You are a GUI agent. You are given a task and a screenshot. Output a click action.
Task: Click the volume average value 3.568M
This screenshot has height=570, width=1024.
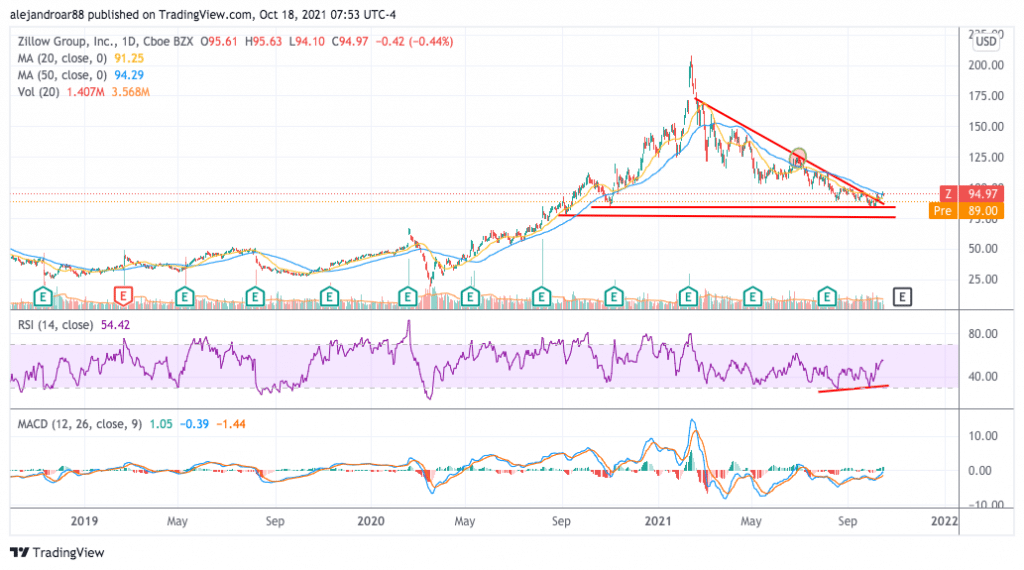pyautogui.click(x=131, y=92)
